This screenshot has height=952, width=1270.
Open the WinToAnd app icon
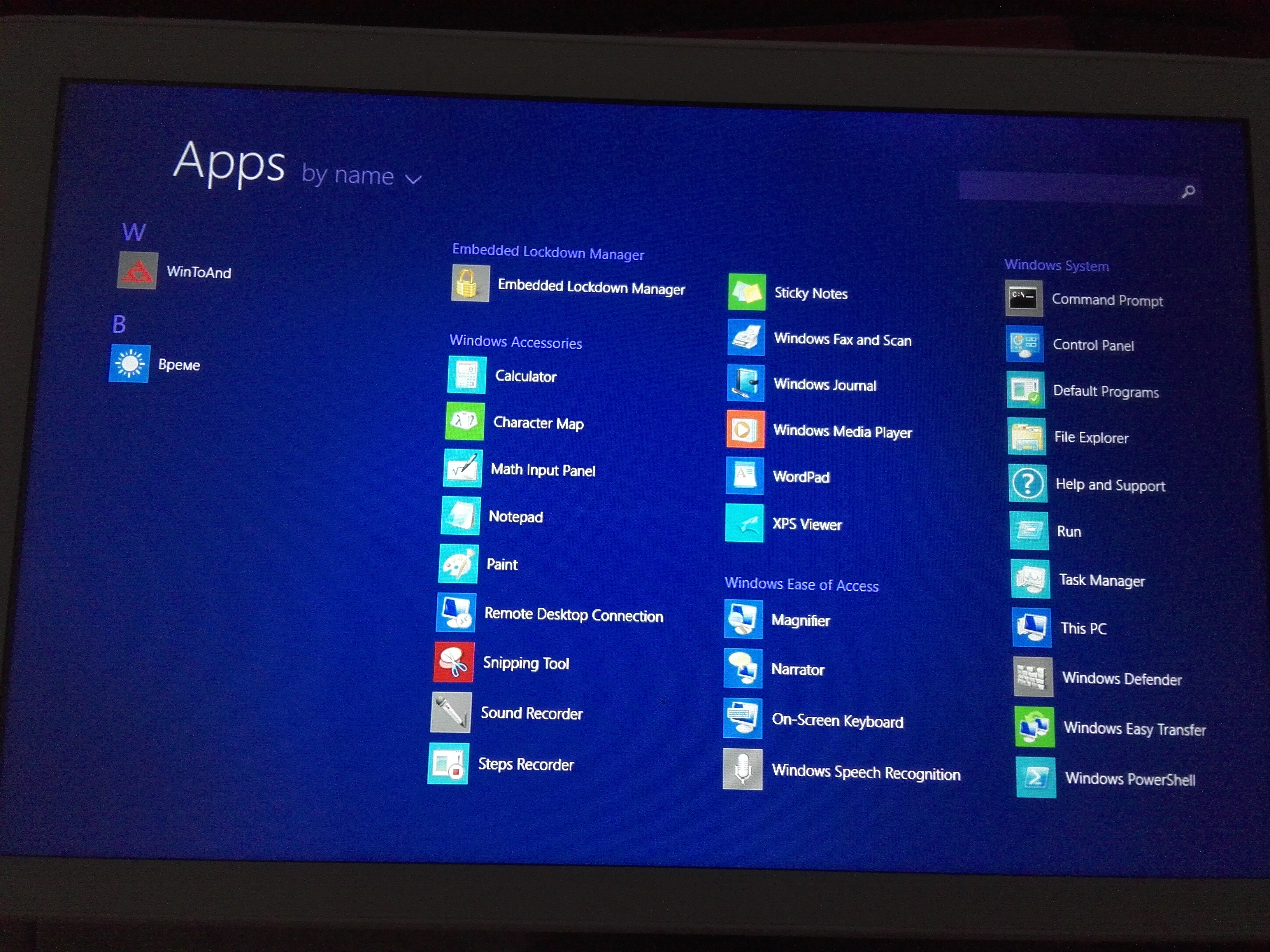pos(137,270)
